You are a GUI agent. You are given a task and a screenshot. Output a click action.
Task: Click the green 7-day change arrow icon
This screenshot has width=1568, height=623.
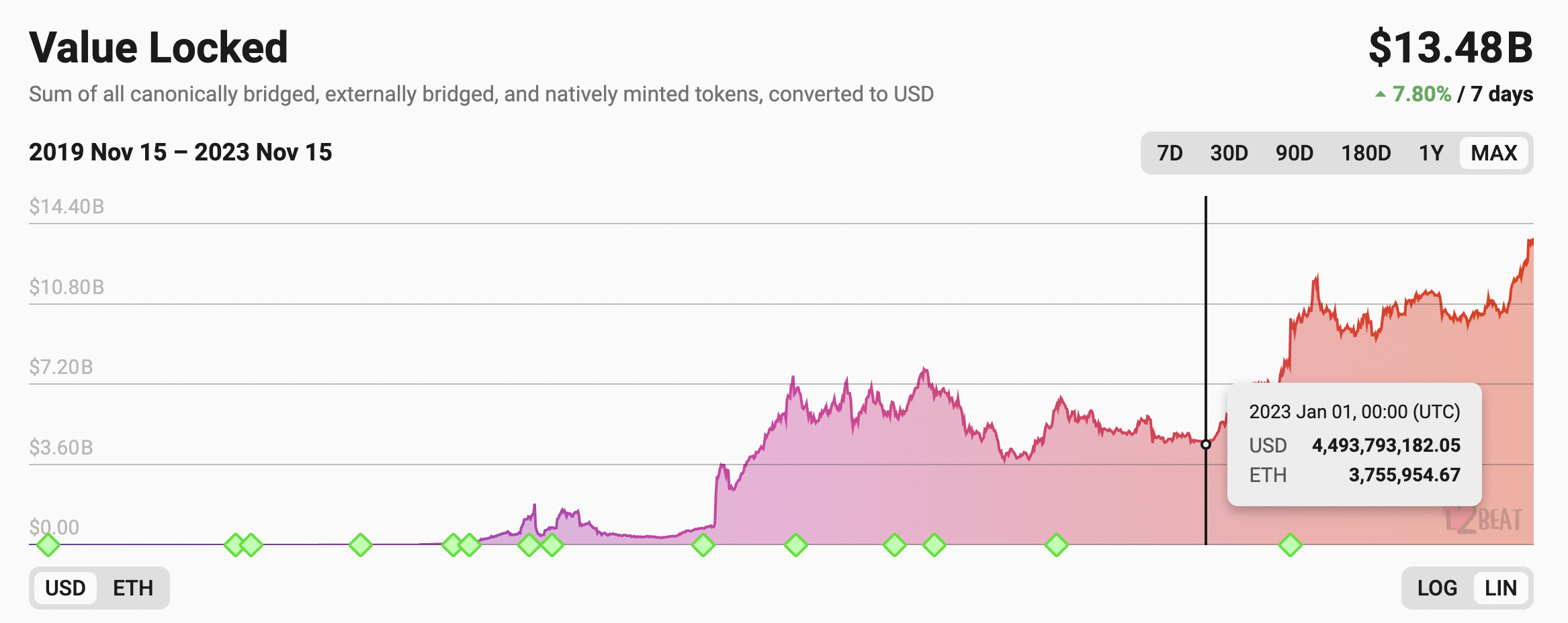click(1380, 95)
